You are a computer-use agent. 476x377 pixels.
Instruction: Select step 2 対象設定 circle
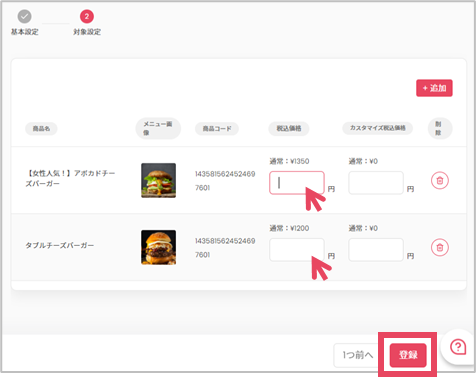click(87, 16)
